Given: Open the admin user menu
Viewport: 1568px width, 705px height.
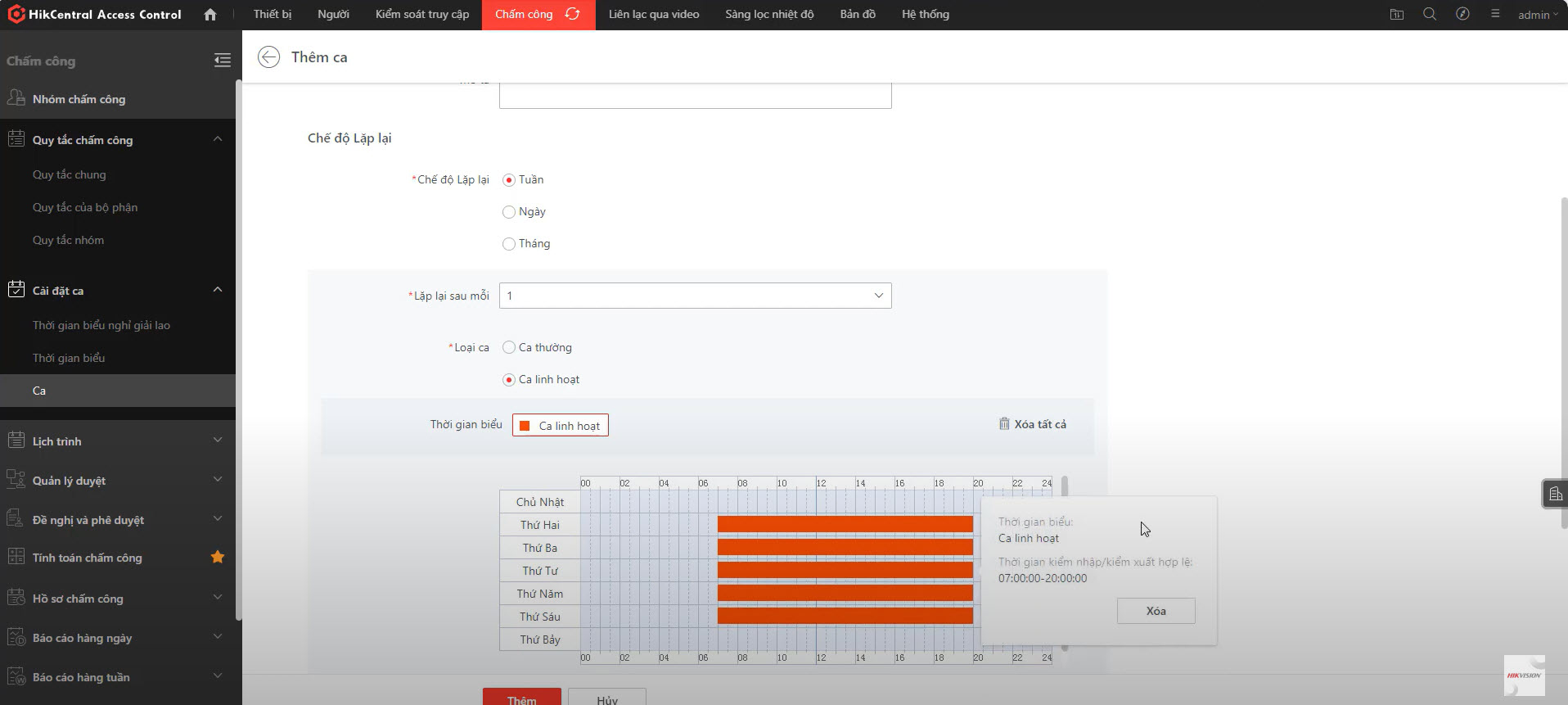Looking at the screenshot, I should click(1537, 15).
